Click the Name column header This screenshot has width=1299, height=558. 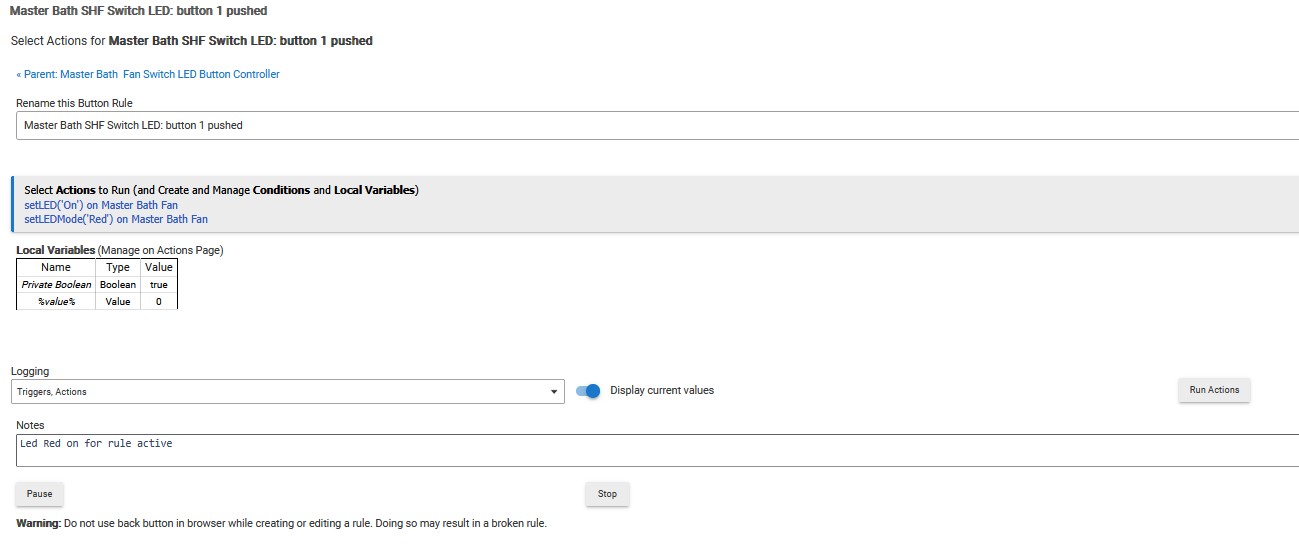point(56,268)
